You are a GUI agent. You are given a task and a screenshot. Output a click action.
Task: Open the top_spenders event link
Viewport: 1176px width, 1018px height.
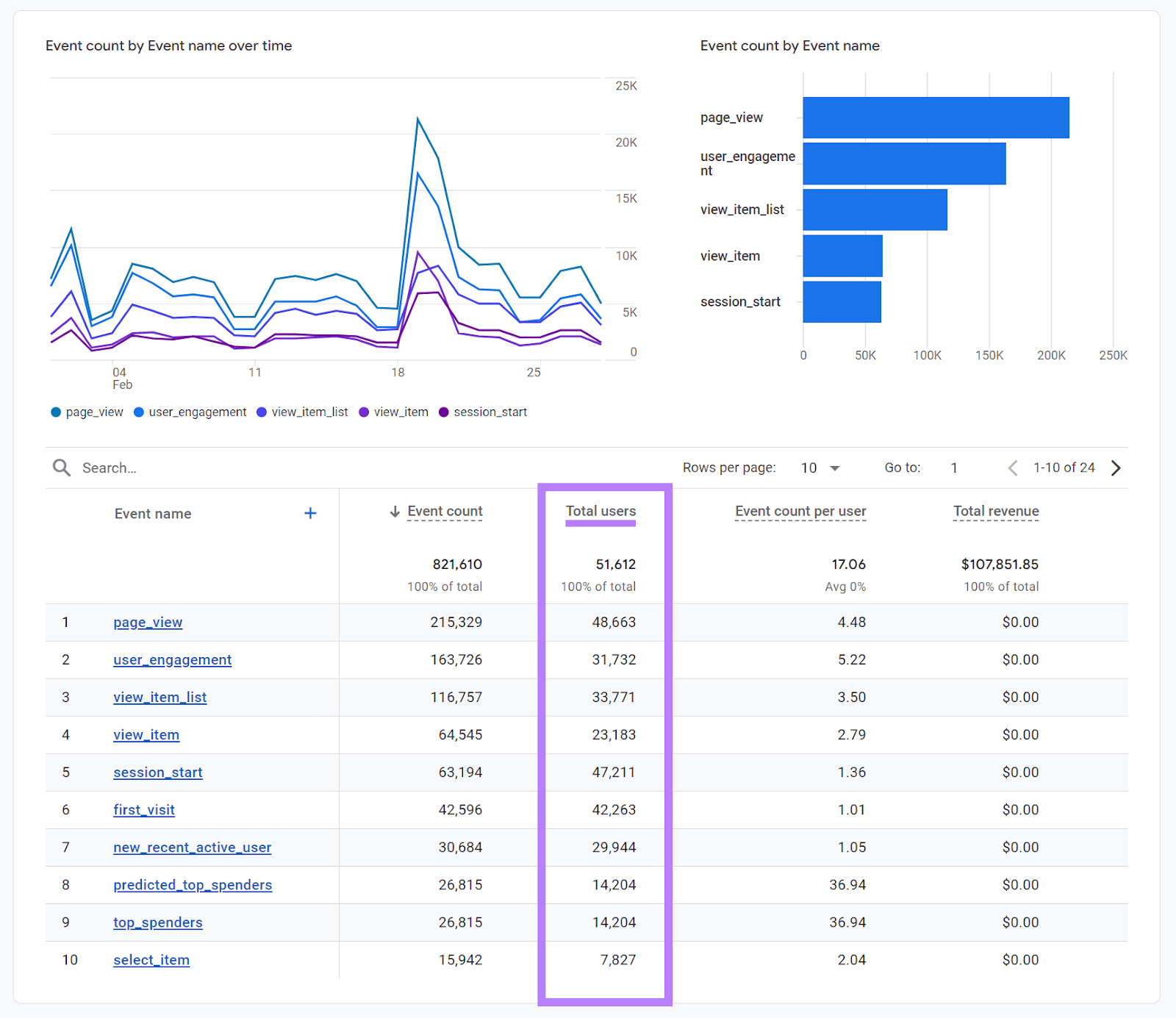(x=157, y=922)
